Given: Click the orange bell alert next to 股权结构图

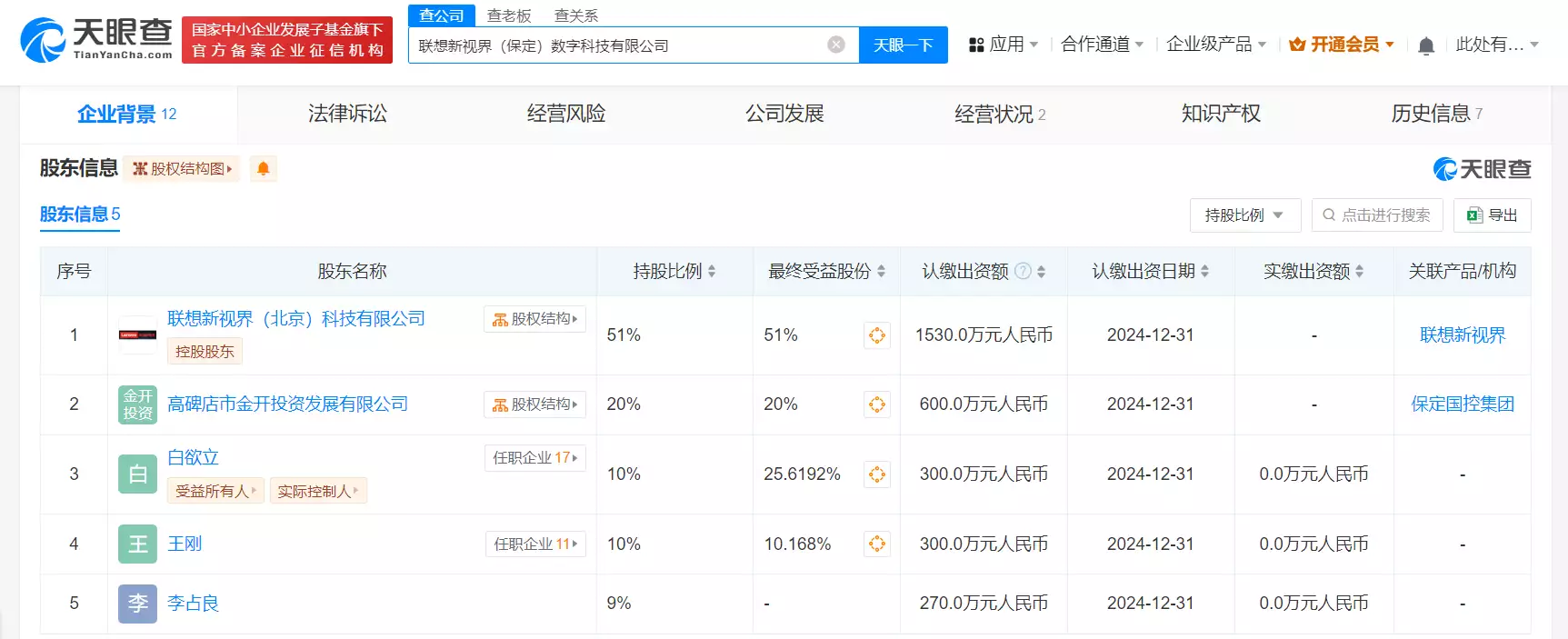Looking at the screenshot, I should coord(263,168).
